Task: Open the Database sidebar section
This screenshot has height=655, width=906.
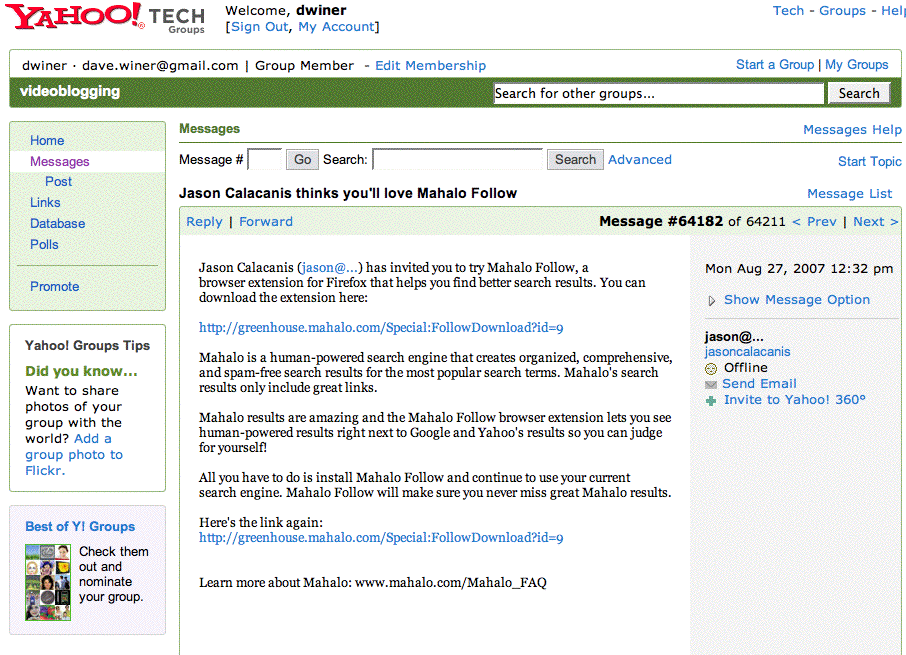Action: (x=57, y=223)
